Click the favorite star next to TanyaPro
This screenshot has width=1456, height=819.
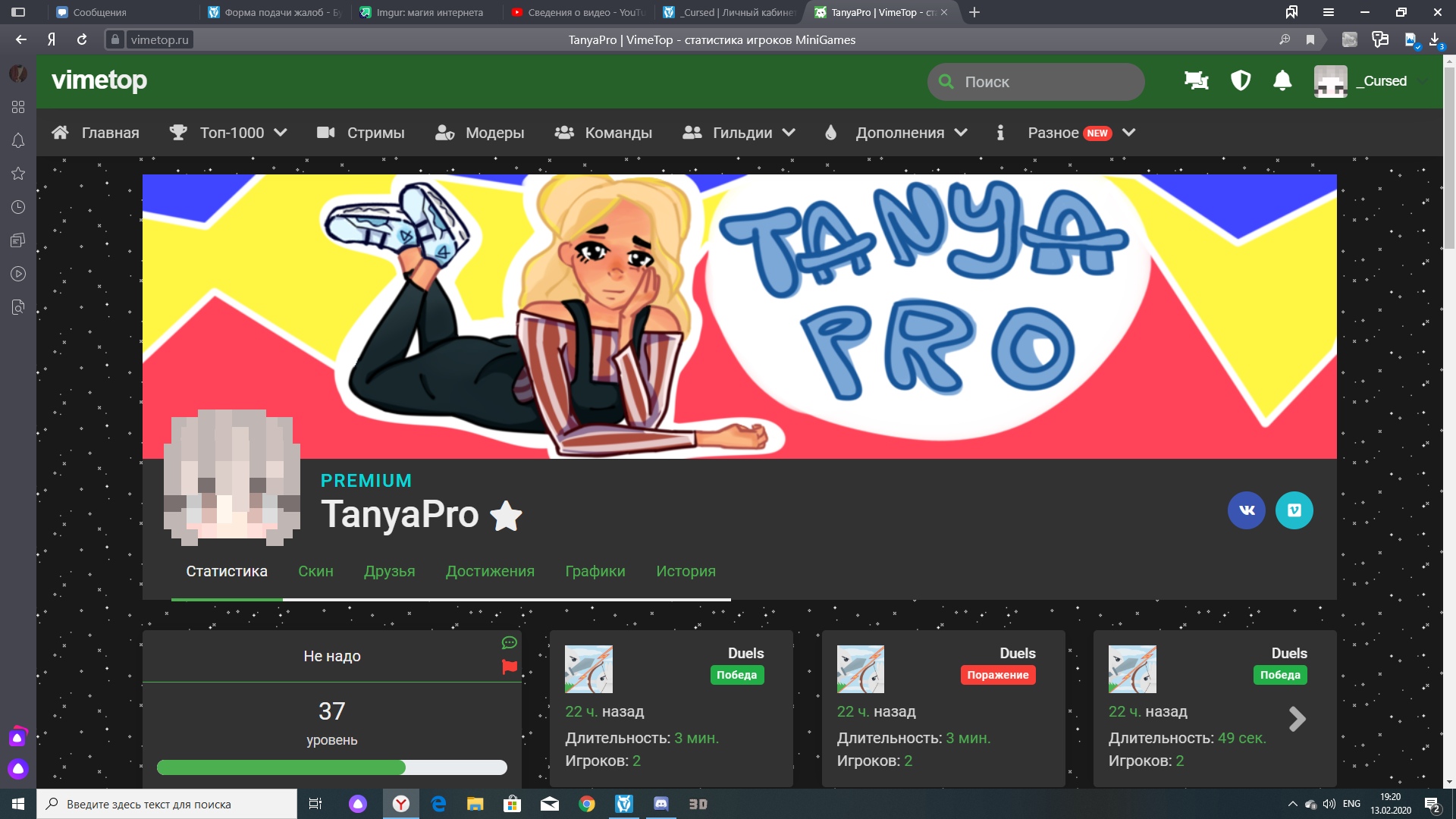(506, 516)
